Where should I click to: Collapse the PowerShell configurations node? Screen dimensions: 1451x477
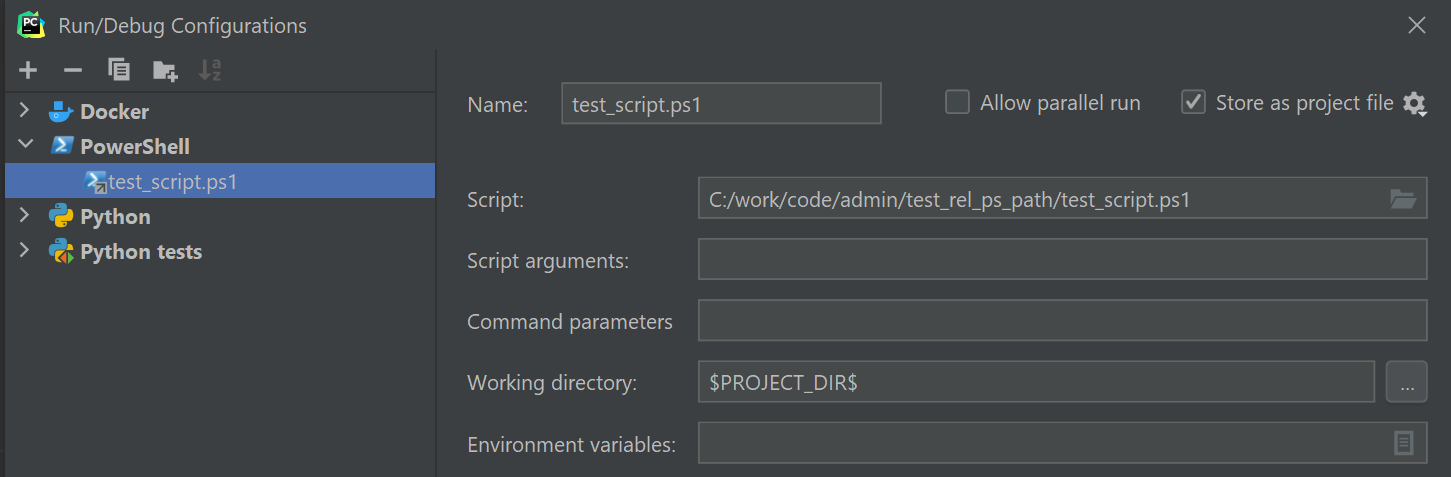click(25, 146)
